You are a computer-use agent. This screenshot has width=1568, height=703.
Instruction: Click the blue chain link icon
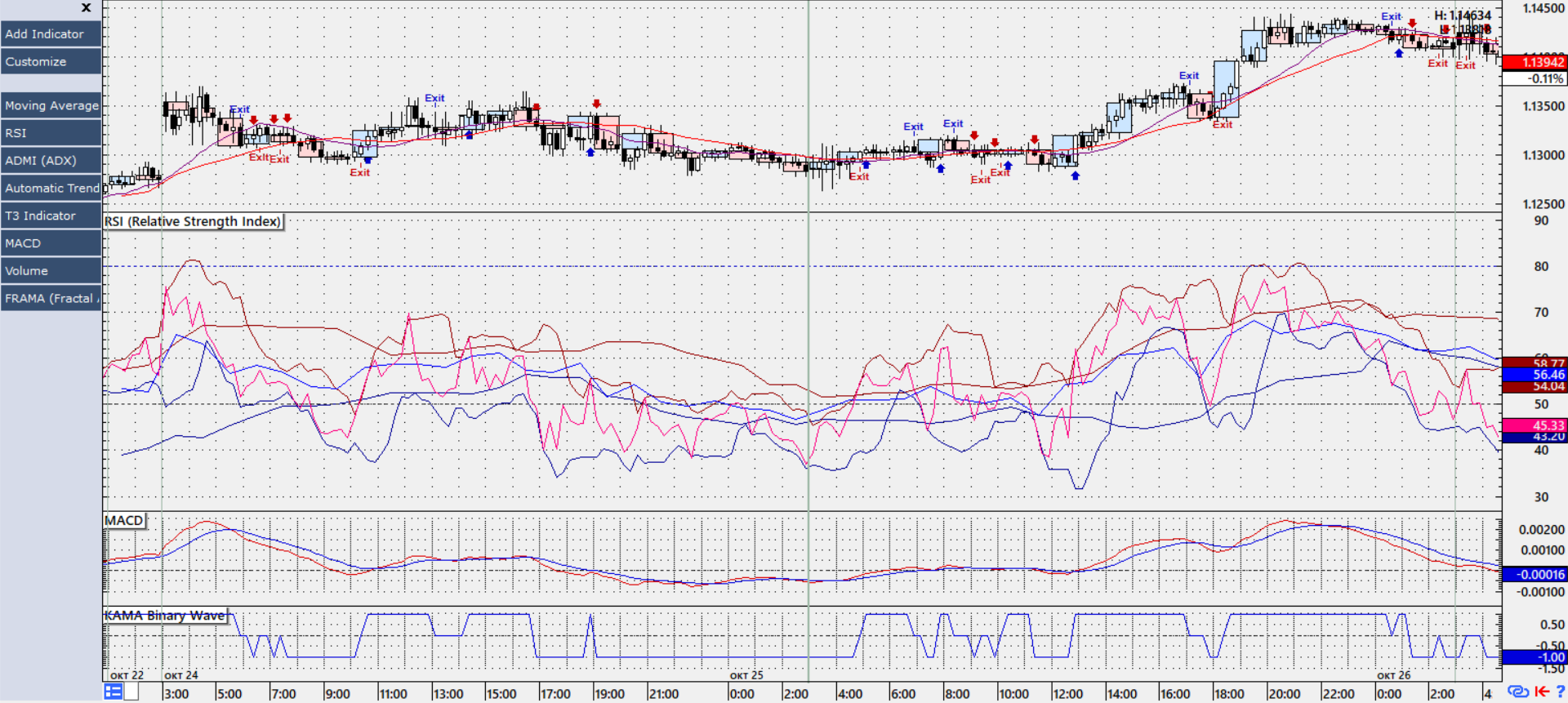coord(1517,692)
